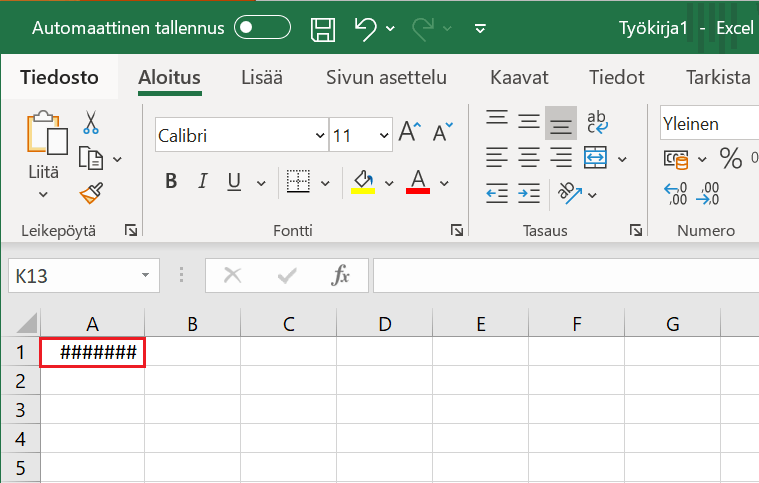This screenshot has height=483, width=759.
Task: Click the Middle Align icon
Action: click(x=529, y=121)
